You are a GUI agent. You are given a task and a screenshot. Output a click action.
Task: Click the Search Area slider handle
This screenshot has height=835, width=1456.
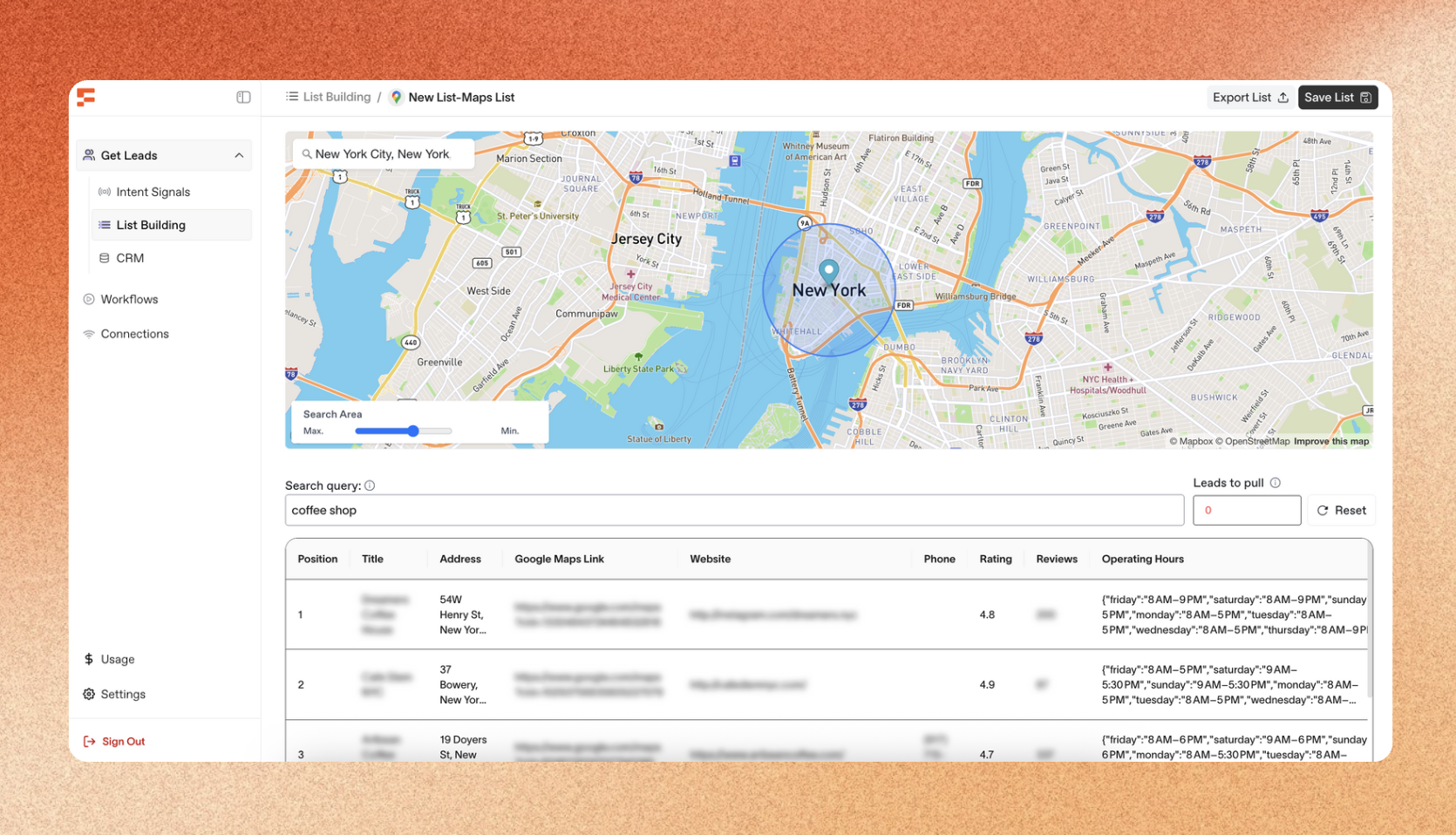413,431
